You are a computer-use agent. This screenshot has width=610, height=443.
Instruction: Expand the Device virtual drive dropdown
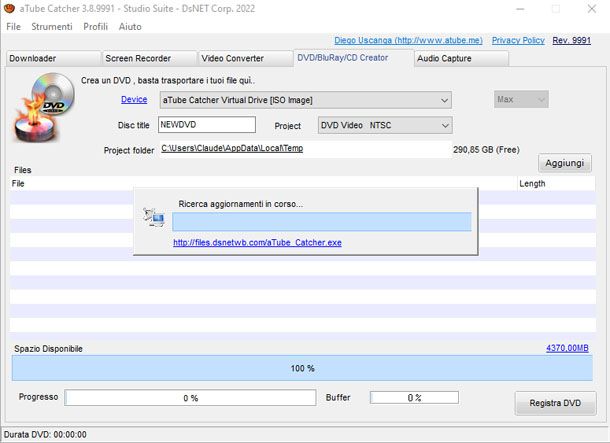pyautogui.click(x=444, y=100)
